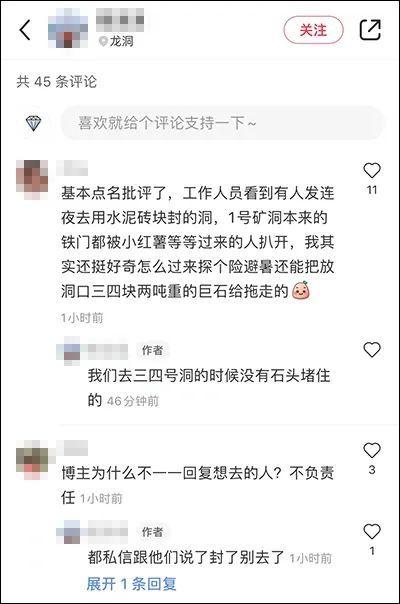400x604 pixels.
Task: Click the 龙洞 location label
Action: point(122,41)
